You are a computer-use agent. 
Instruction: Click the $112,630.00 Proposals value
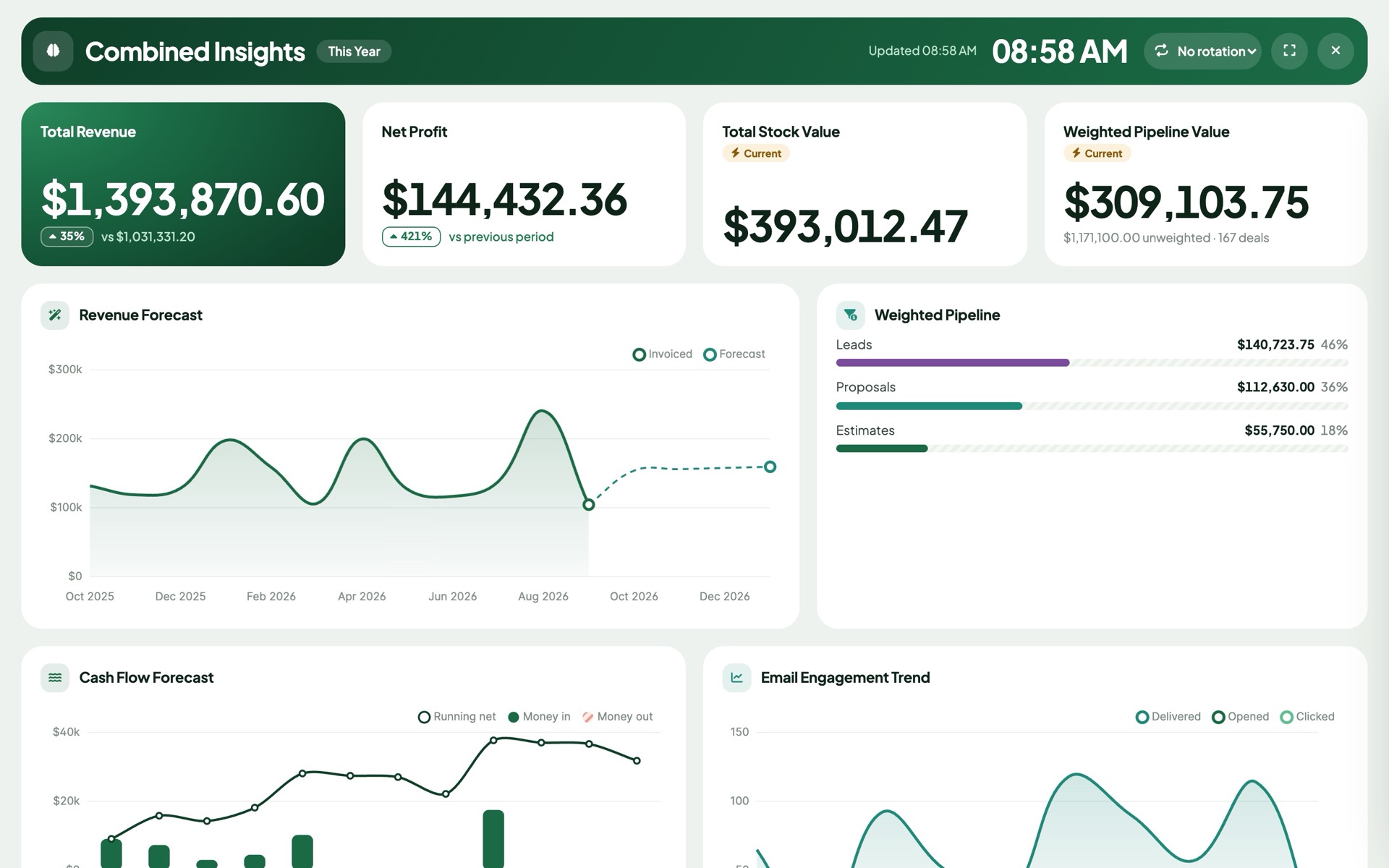pos(1275,387)
